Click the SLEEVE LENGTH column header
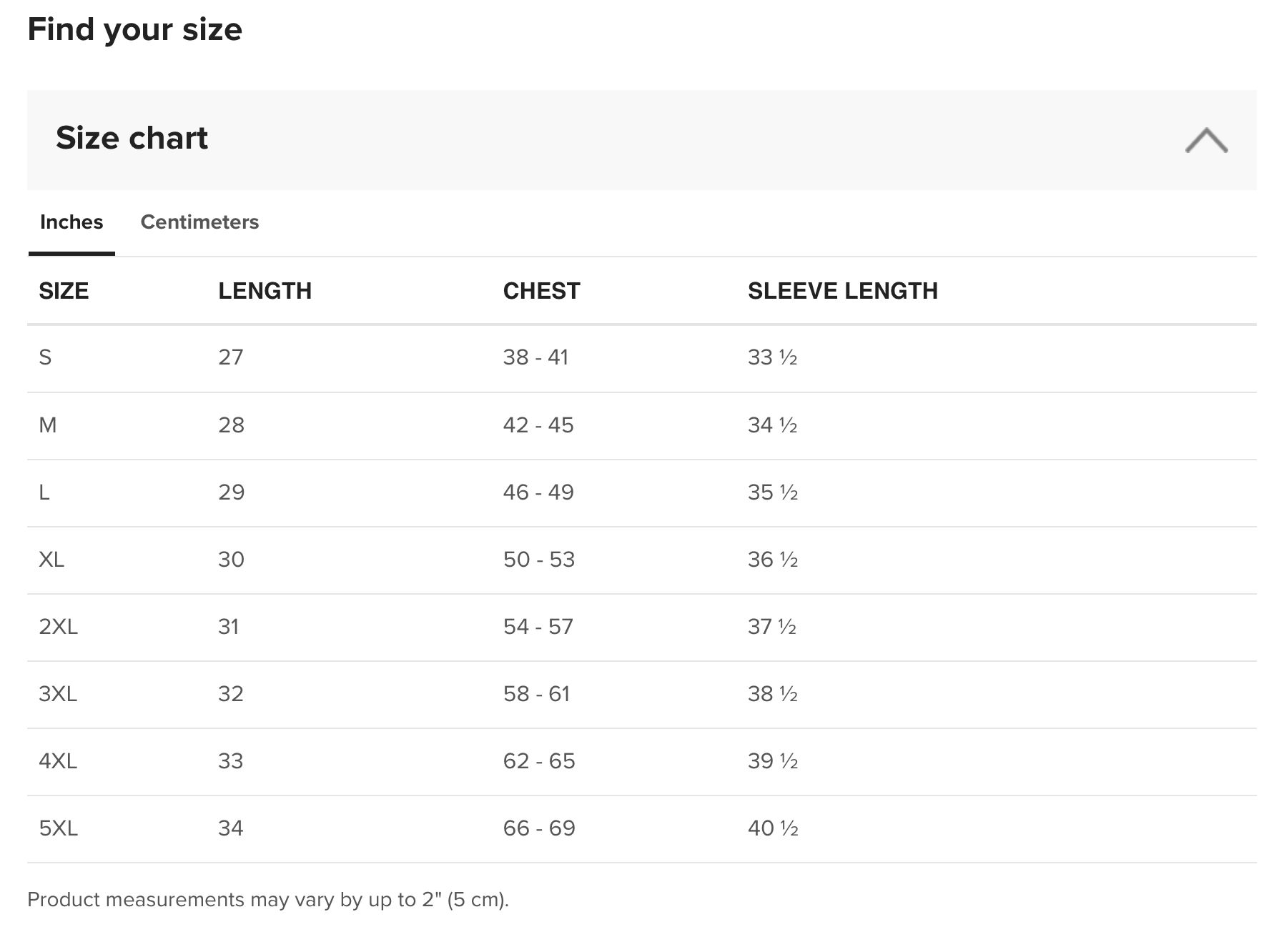Screen dimensions: 1269x952 pos(843,291)
